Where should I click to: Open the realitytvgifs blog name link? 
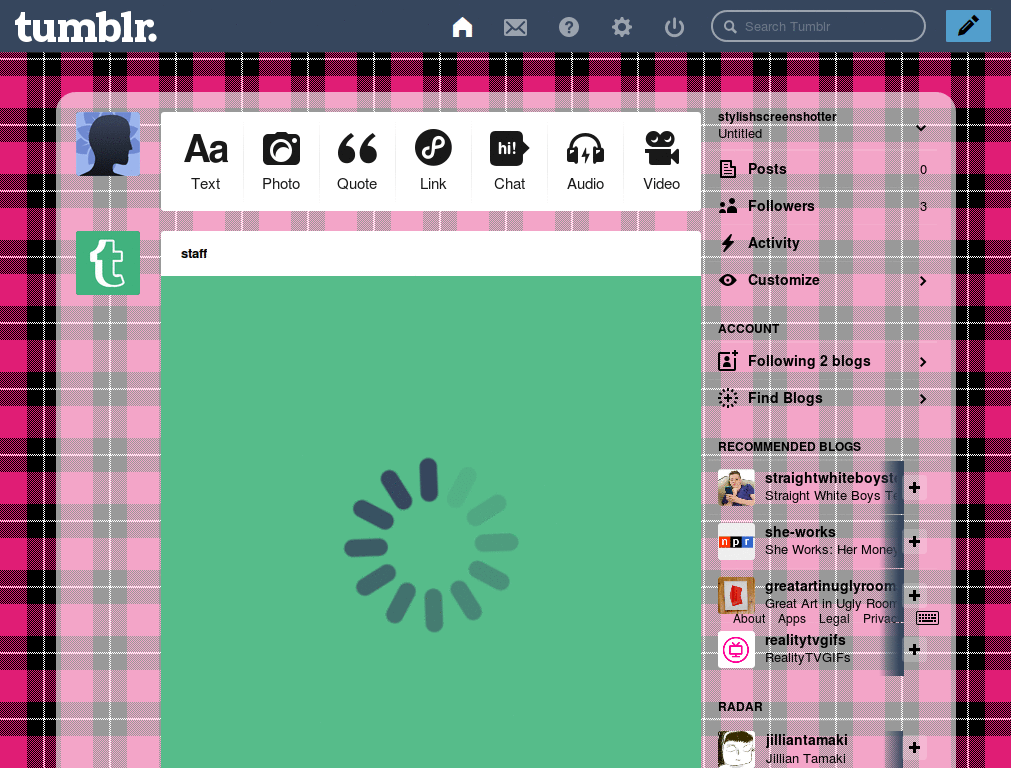click(x=805, y=640)
